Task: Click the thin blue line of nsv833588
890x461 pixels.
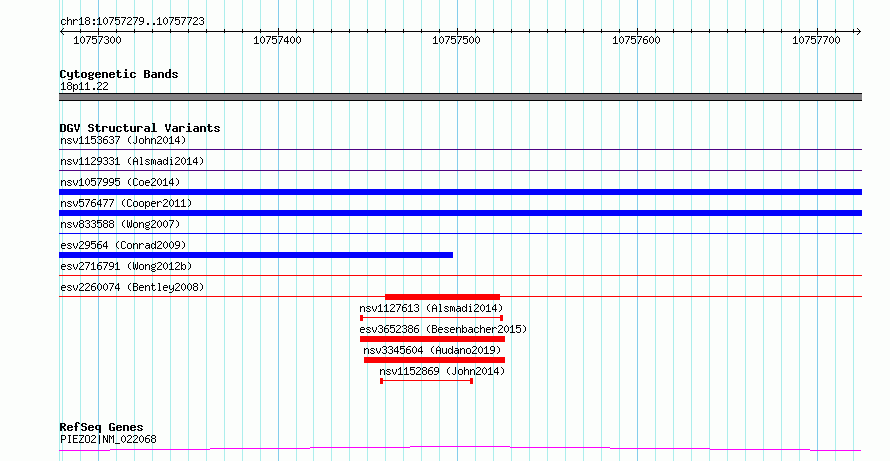Action: (460, 233)
